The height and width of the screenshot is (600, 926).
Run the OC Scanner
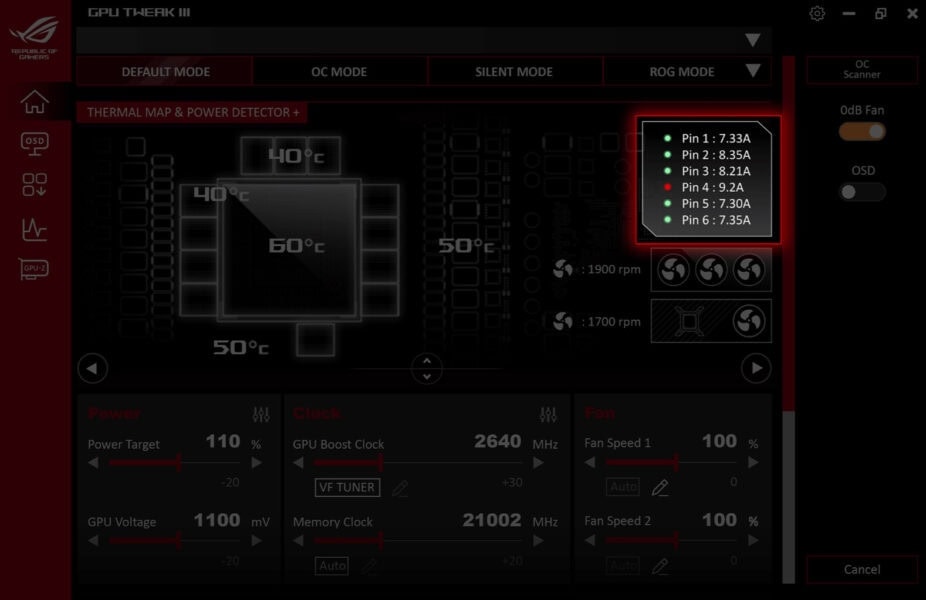point(861,68)
